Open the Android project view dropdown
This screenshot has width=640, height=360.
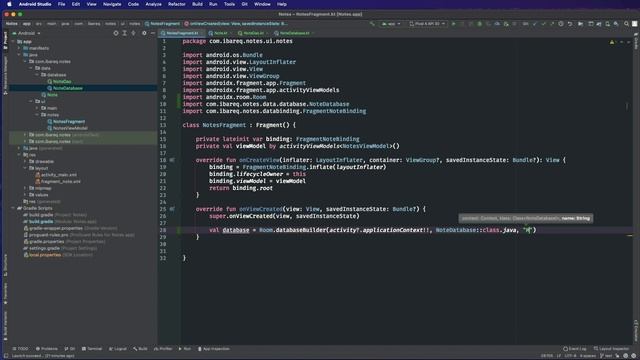coord(27,33)
